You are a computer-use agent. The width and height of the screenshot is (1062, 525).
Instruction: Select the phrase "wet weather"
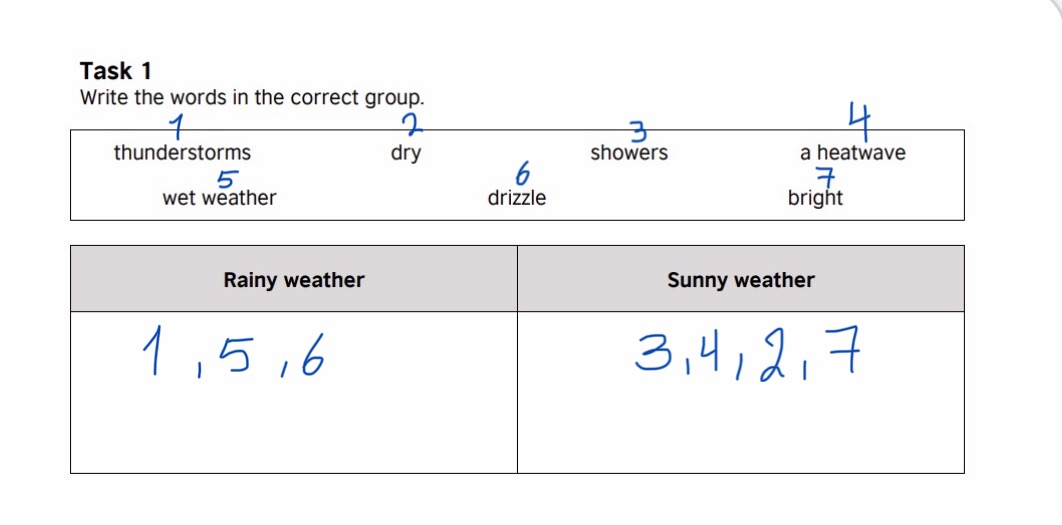[x=219, y=198]
